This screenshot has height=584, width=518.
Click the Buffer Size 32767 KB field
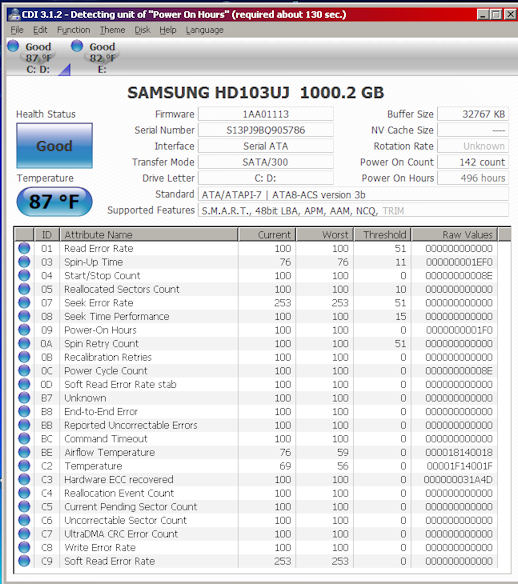click(473, 114)
